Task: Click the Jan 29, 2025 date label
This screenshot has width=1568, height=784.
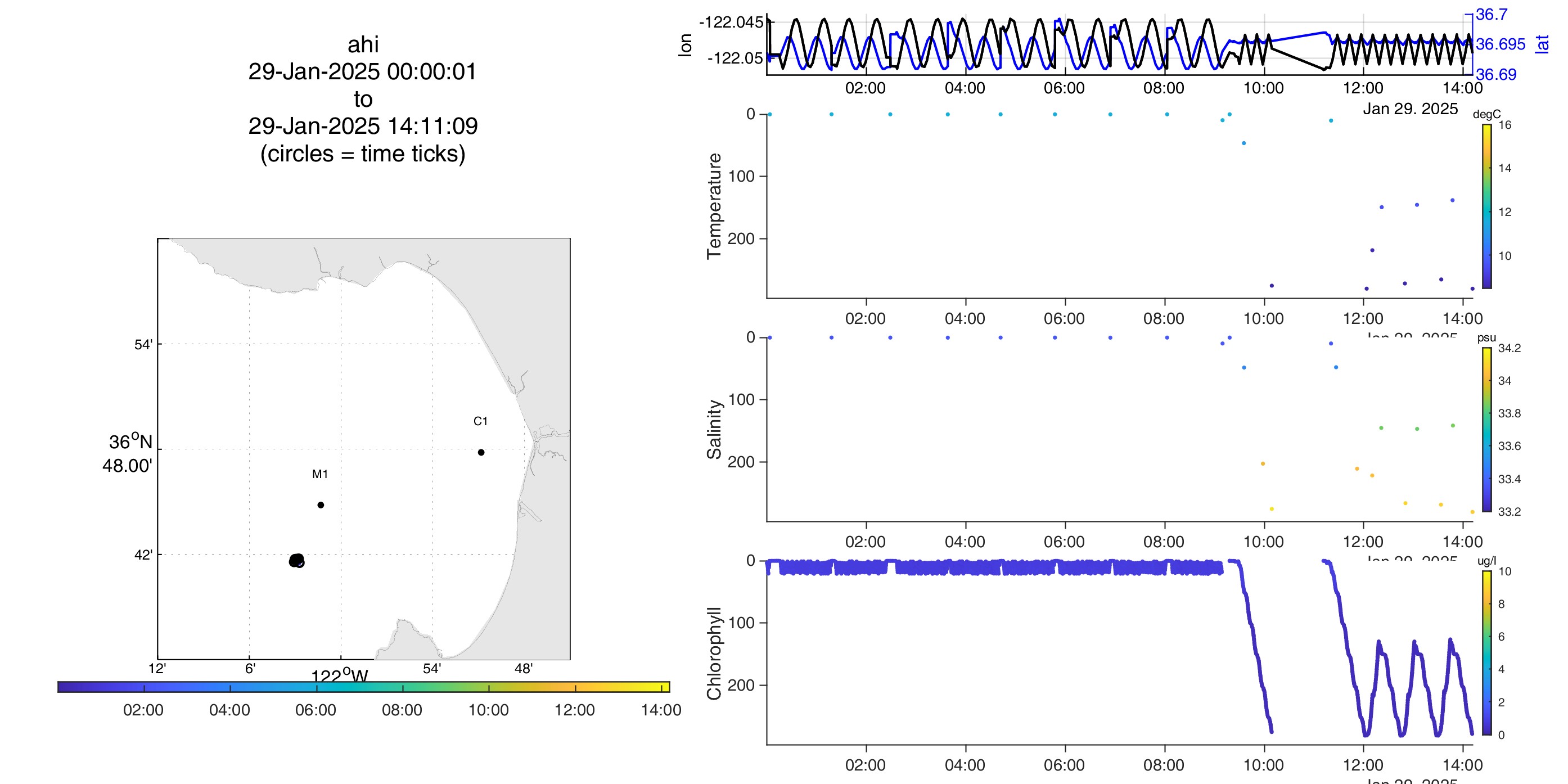Action: 1410,109
